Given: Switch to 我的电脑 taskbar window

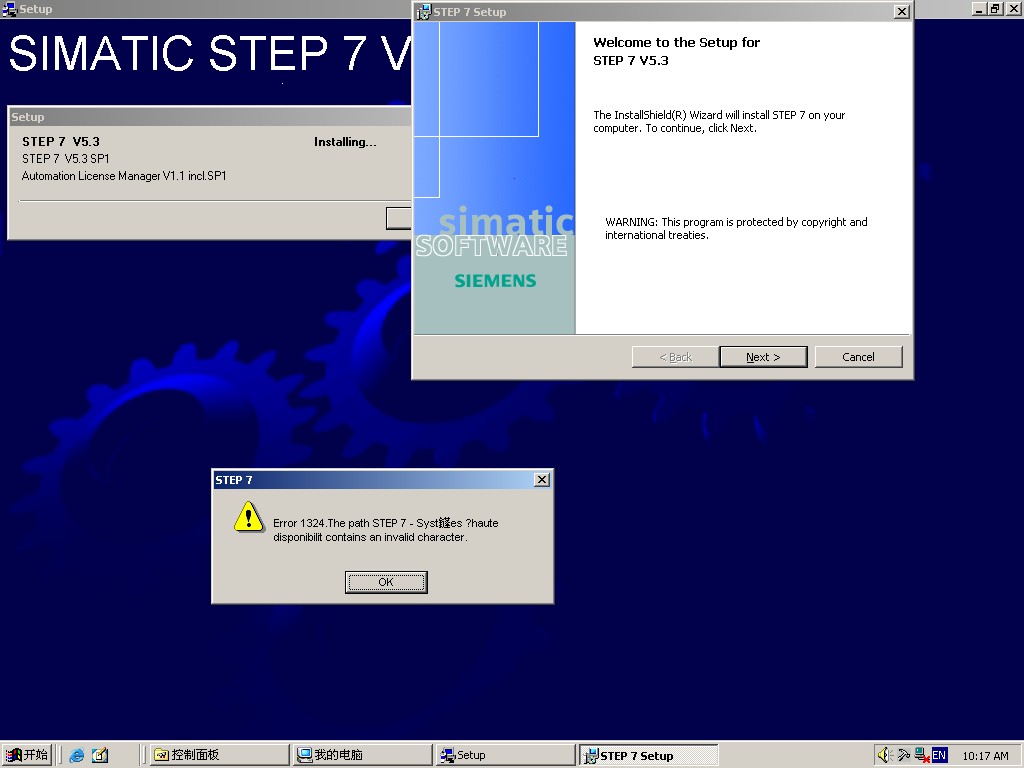Looking at the screenshot, I should [362, 755].
